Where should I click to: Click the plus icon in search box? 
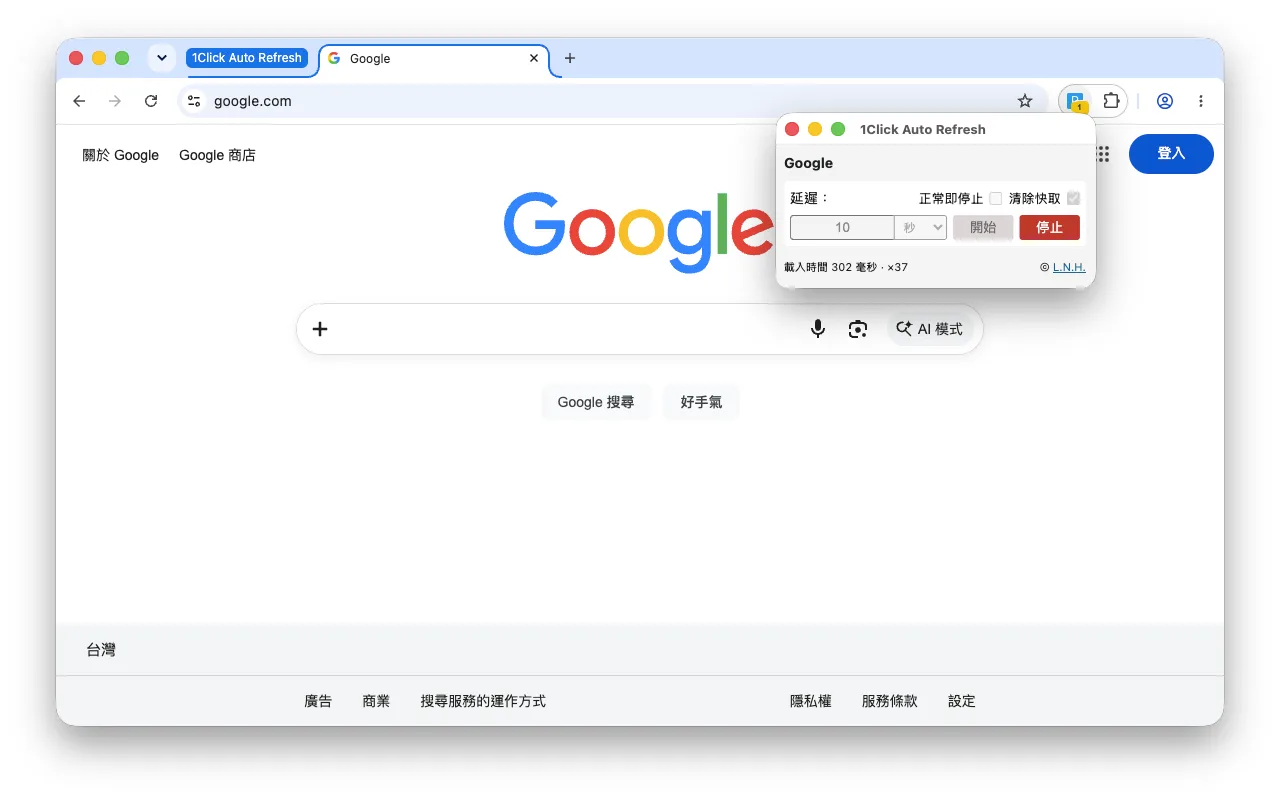click(320, 329)
